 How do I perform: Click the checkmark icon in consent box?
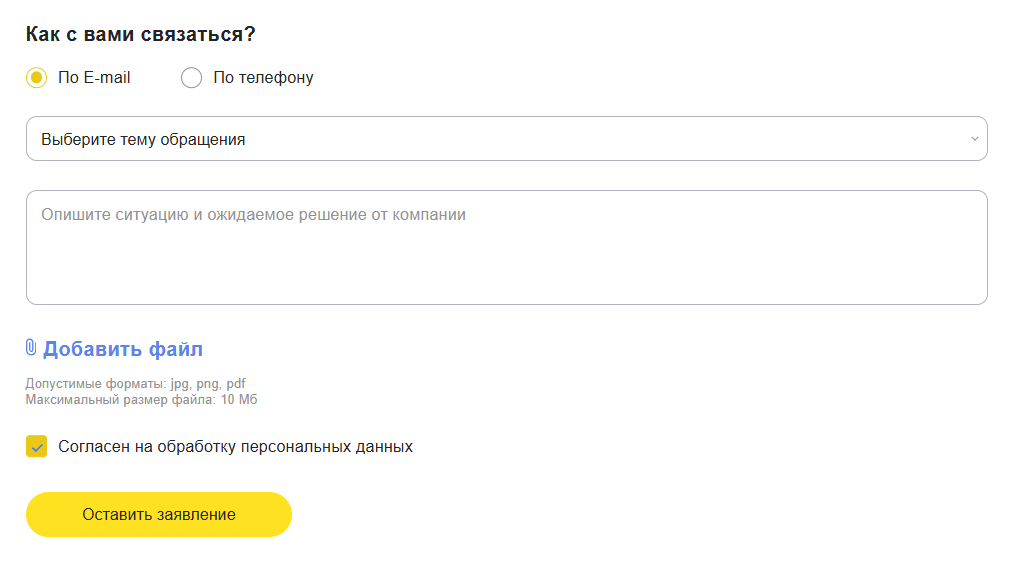pos(37,447)
